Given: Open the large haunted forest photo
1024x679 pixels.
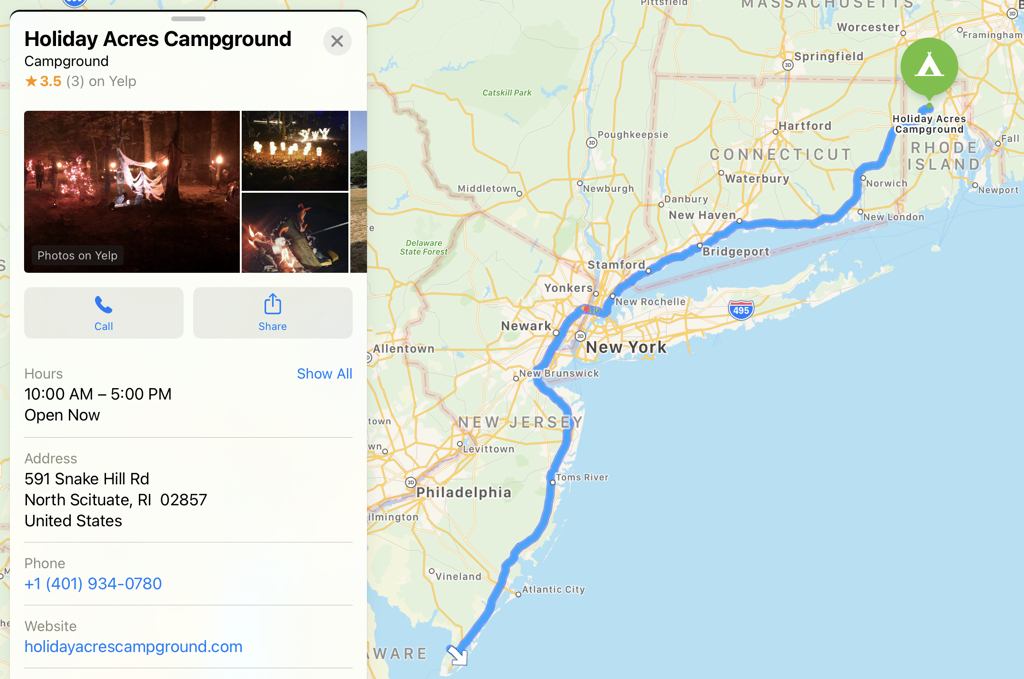Looking at the screenshot, I should coord(132,191).
